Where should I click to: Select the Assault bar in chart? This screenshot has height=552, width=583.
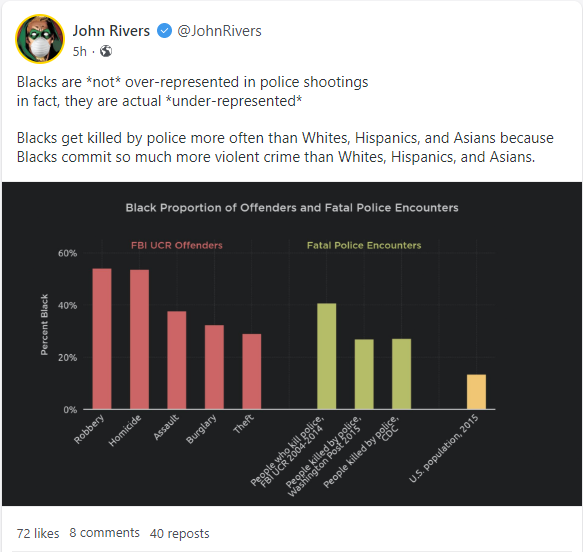[x=177, y=360]
